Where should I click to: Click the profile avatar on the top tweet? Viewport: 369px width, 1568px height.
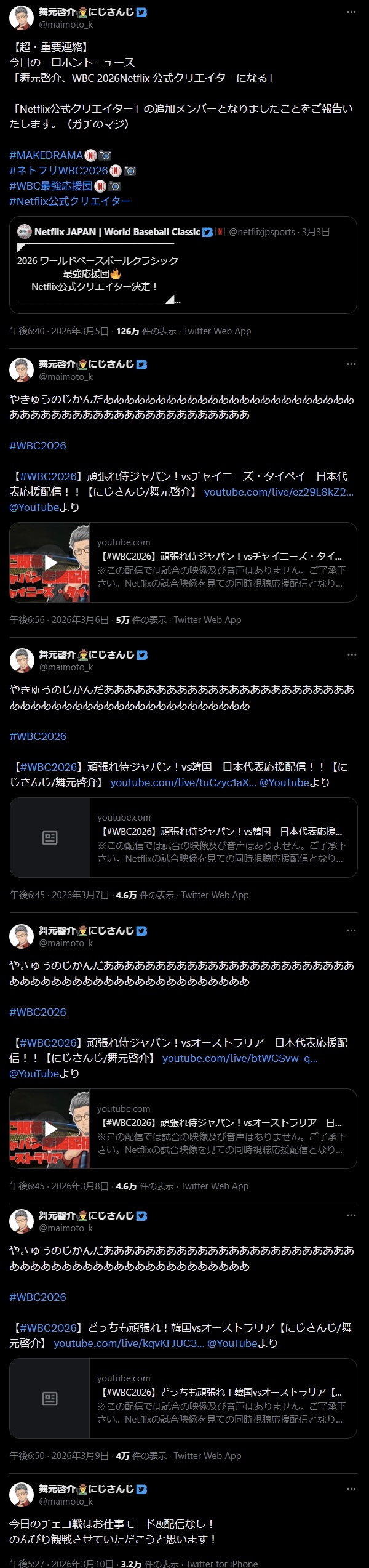pyautogui.click(x=22, y=18)
